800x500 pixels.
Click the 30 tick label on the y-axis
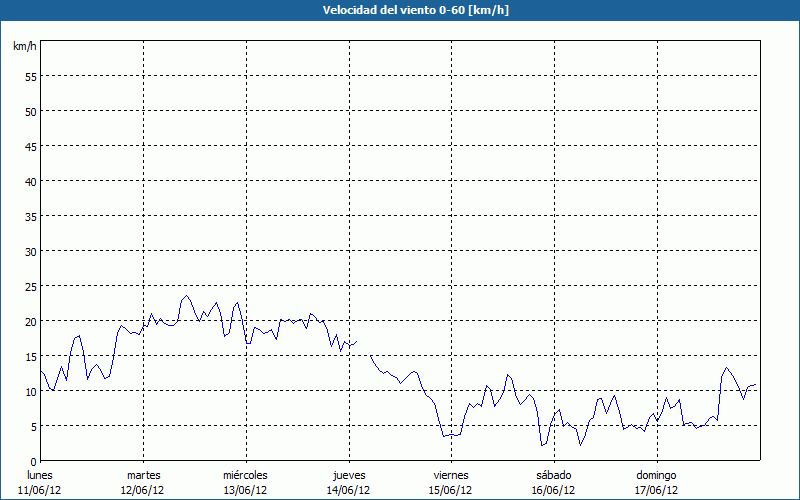30,251
